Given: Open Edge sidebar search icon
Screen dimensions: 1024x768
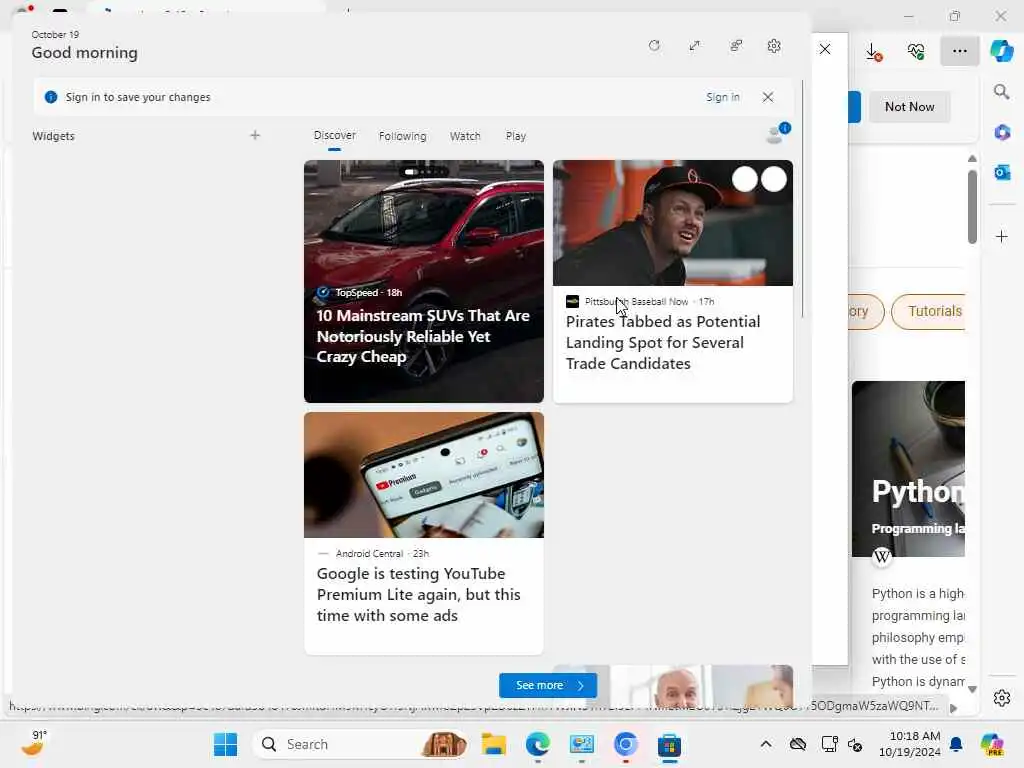Looking at the screenshot, I should tap(1002, 92).
